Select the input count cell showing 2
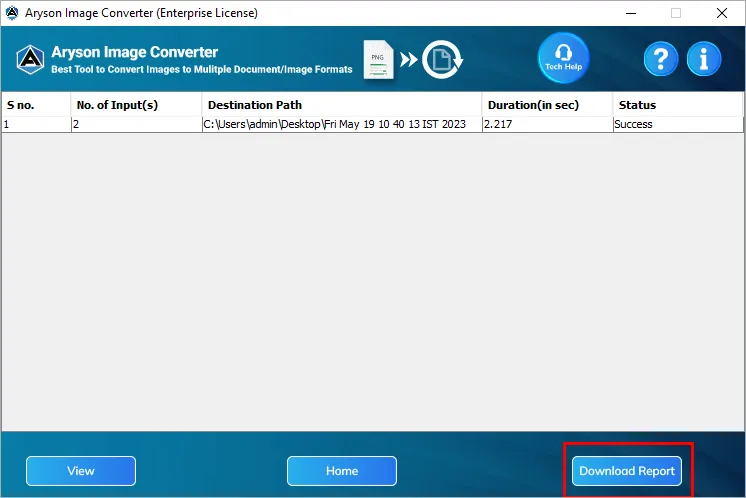The height and width of the screenshot is (498, 746). [x=137, y=124]
